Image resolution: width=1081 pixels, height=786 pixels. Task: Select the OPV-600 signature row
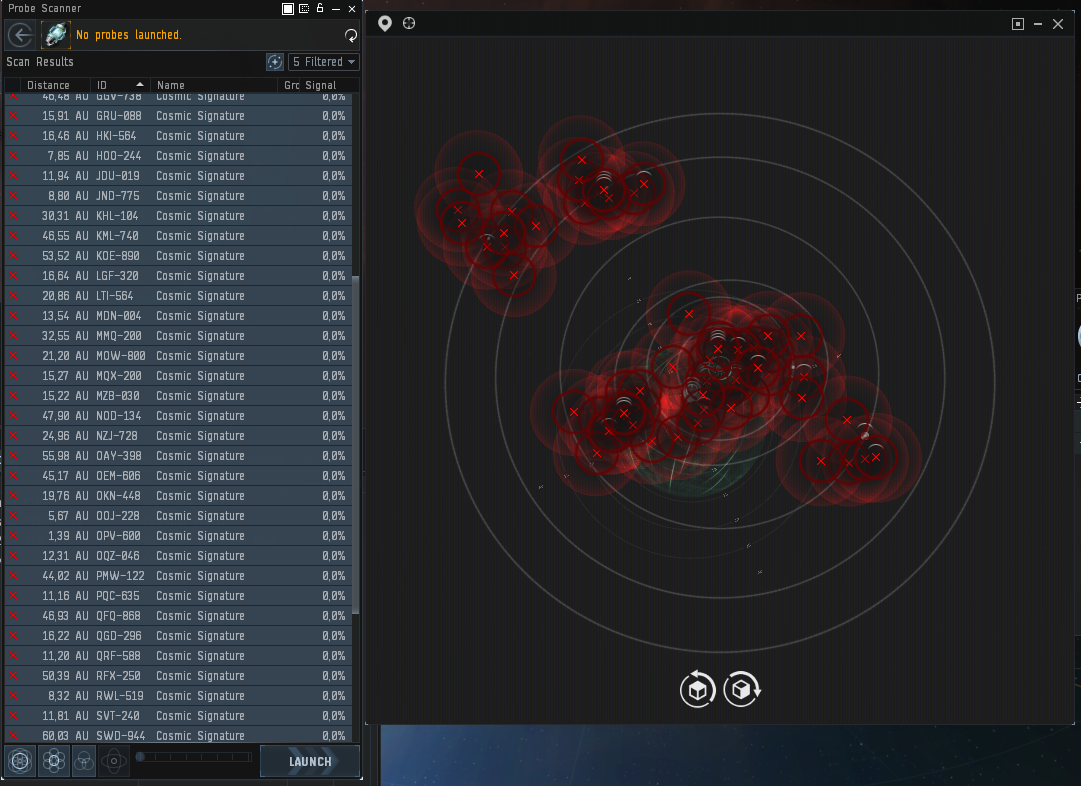point(178,536)
